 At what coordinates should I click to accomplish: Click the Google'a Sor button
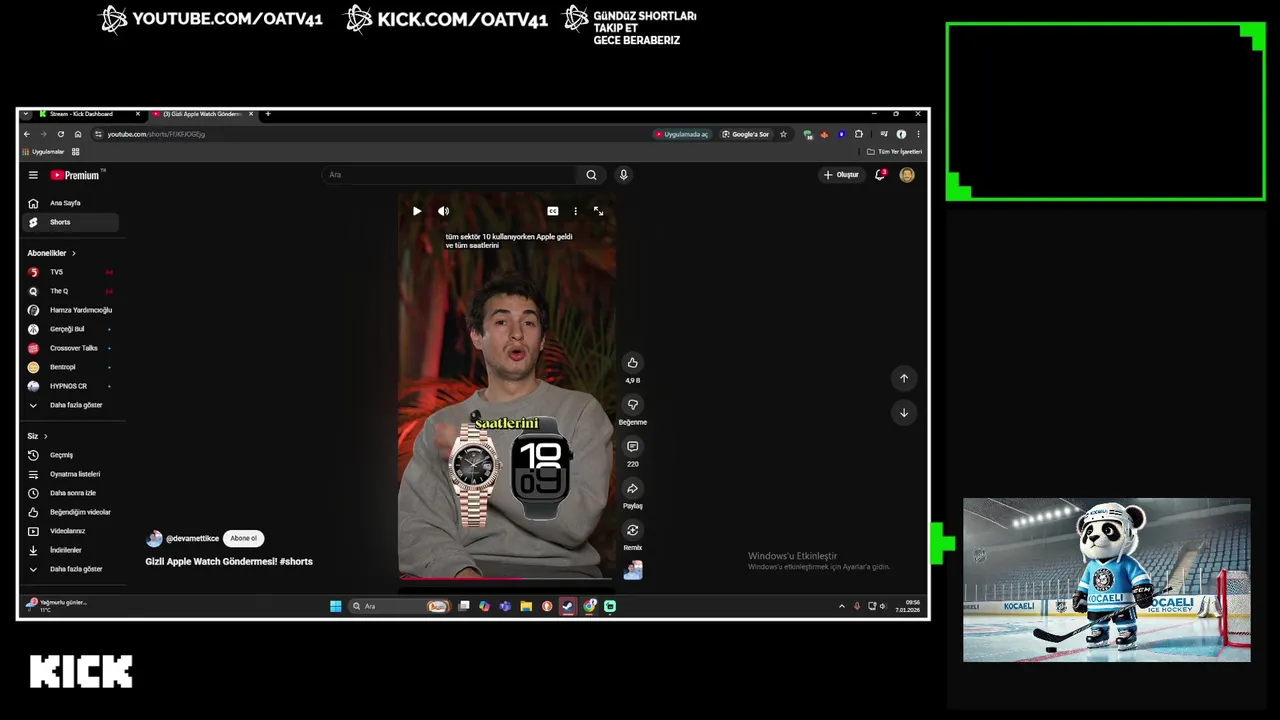pyautogui.click(x=746, y=134)
